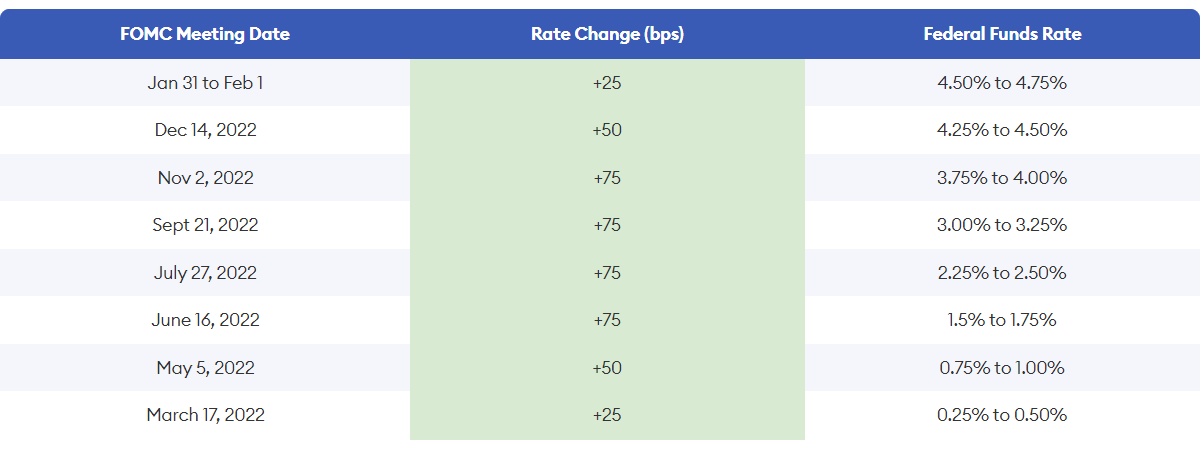Select the 1.5% to 1.75% rate cell
The height and width of the screenshot is (449, 1204).
tap(1002, 320)
